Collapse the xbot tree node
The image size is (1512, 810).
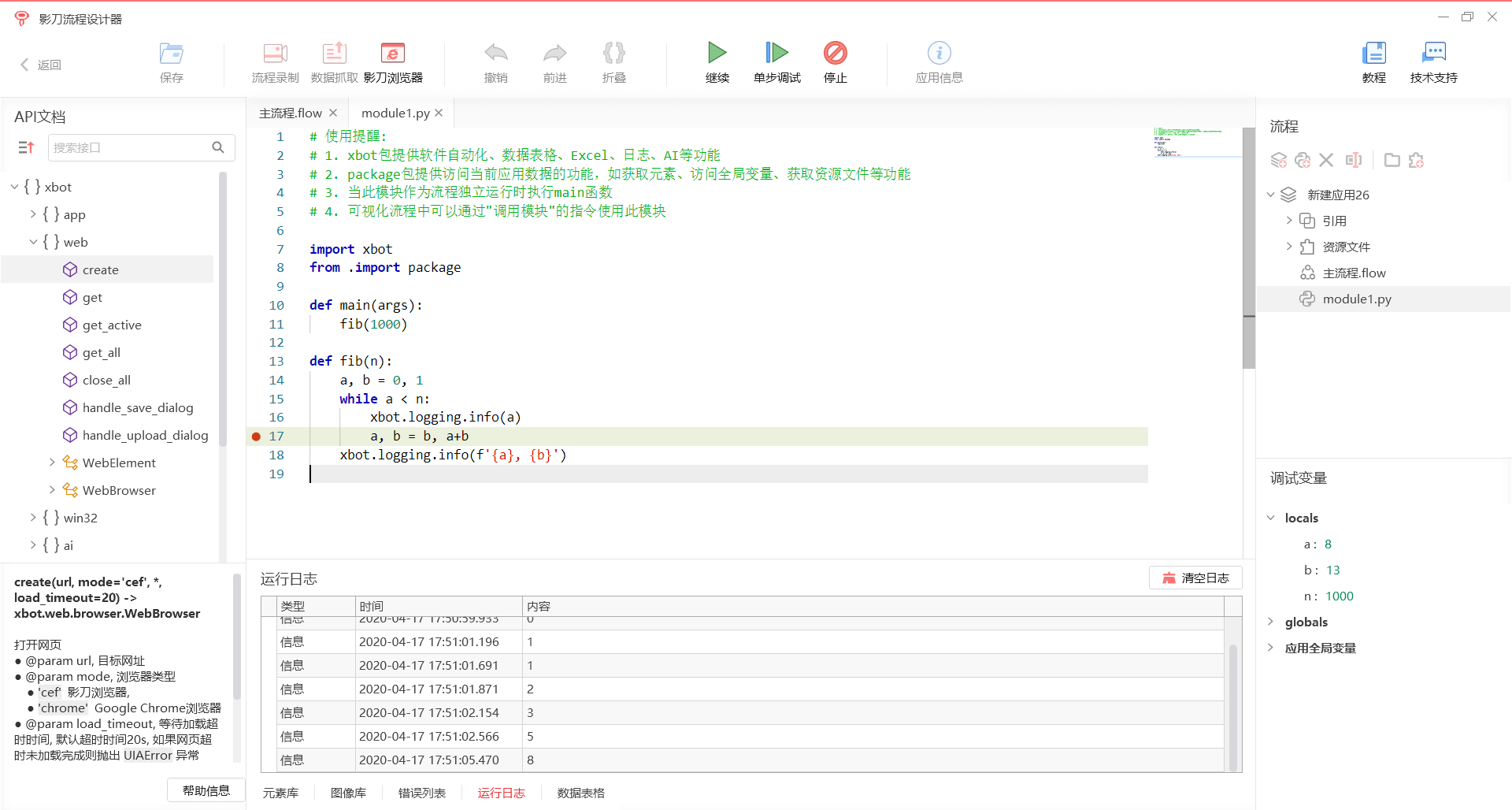[14, 187]
